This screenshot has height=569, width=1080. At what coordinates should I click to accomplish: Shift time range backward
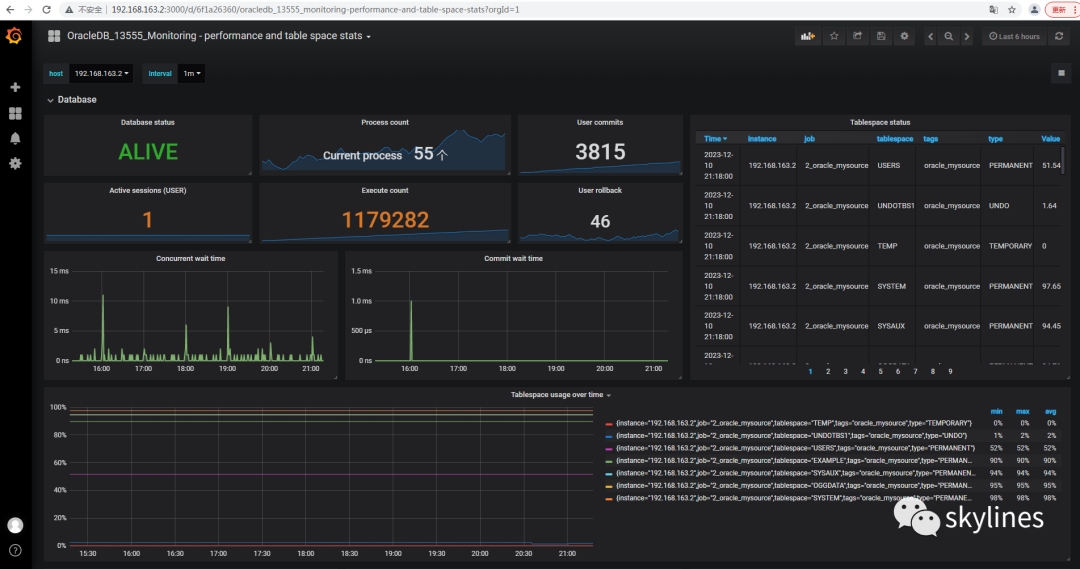pyautogui.click(x=931, y=37)
